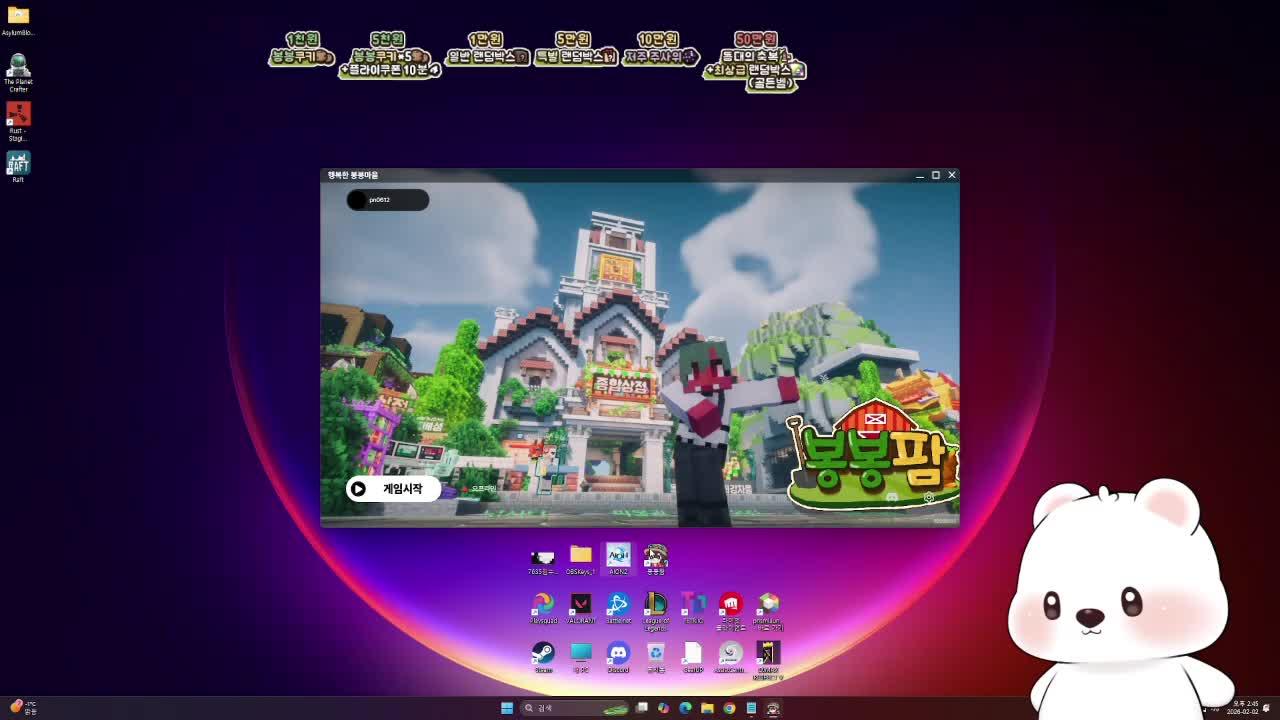Open the grey disc-shaped desktop shortcut
The height and width of the screenshot is (720, 1280).
731,657
